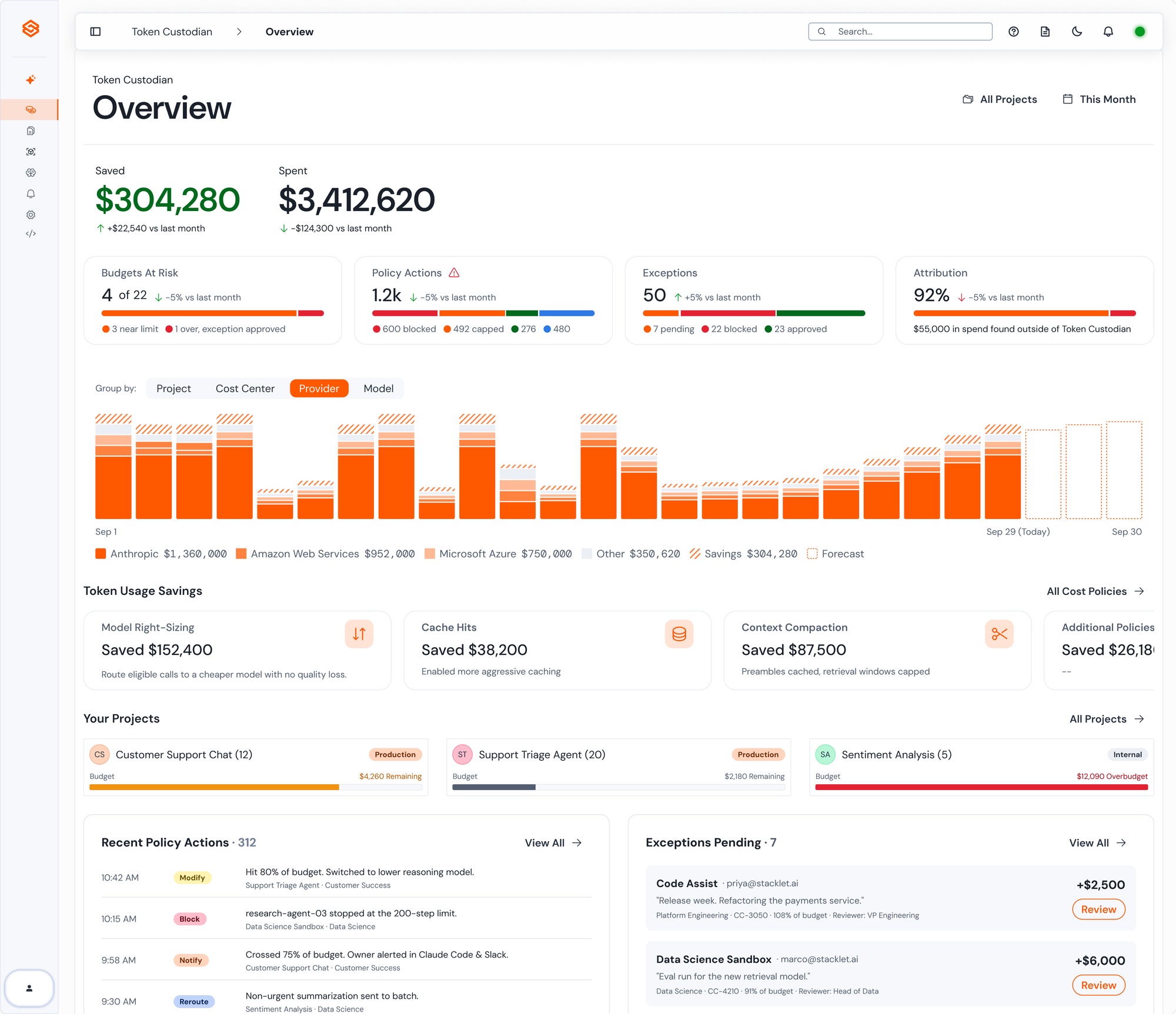
Task: Click Customer Support Chat budget progress bar
Action: coord(256,787)
